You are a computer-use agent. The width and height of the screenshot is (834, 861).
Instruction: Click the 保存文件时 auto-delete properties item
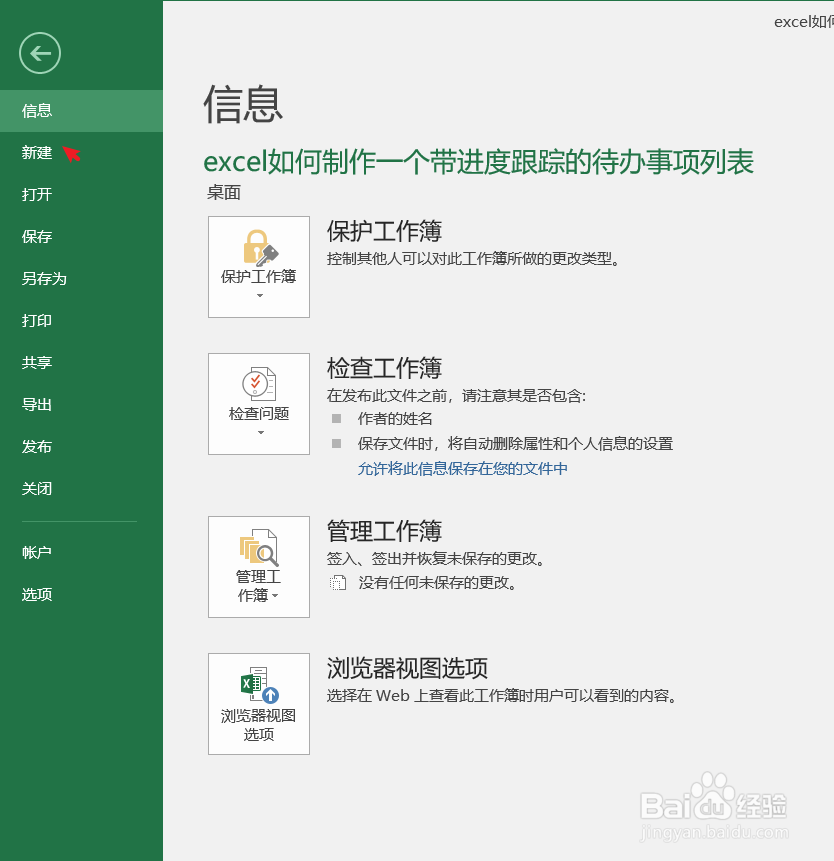[515, 444]
